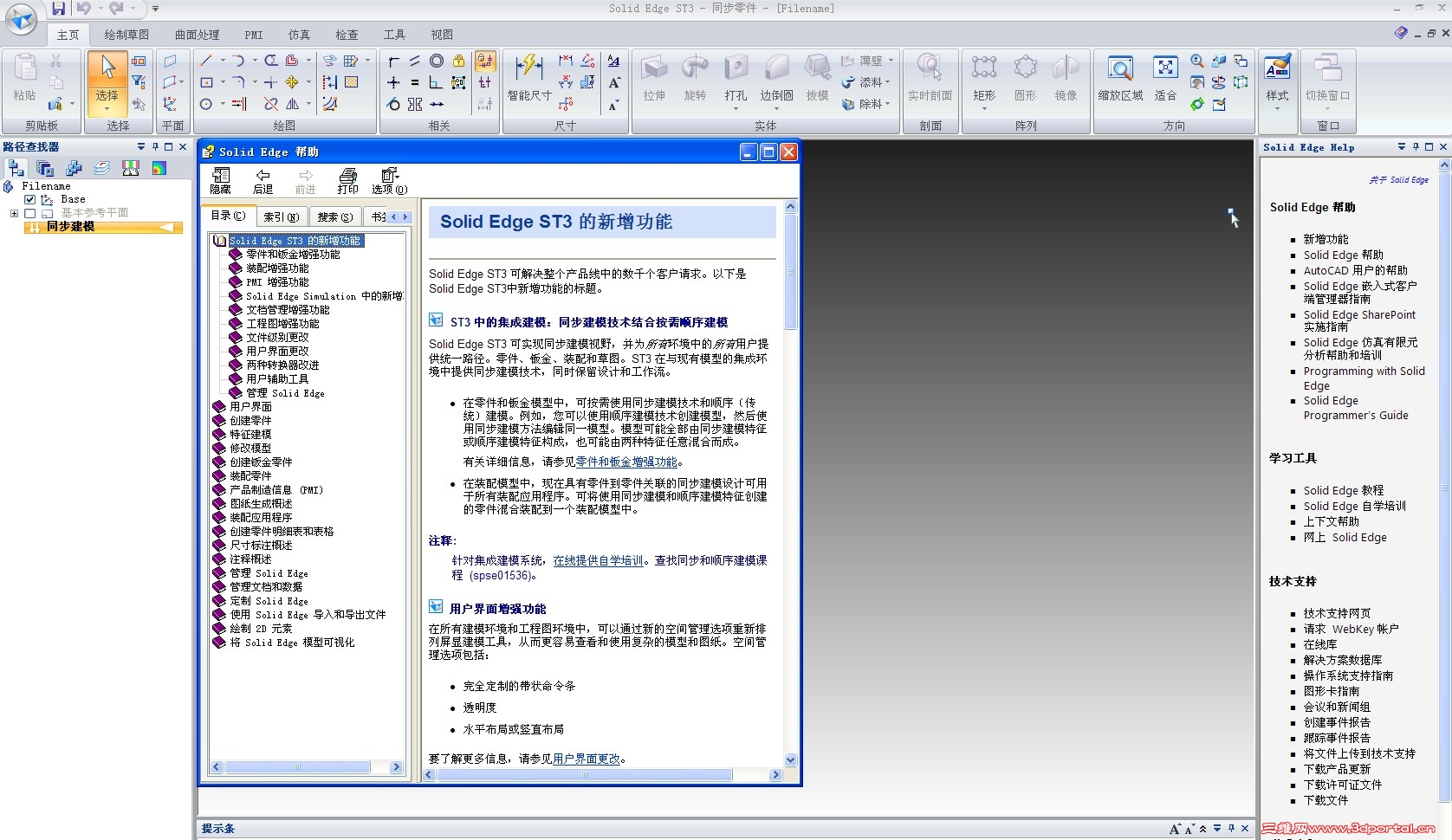This screenshot has width=1452, height=840.
Task: Open the 选项(O) options dropdown in help window
Action: [x=390, y=181]
